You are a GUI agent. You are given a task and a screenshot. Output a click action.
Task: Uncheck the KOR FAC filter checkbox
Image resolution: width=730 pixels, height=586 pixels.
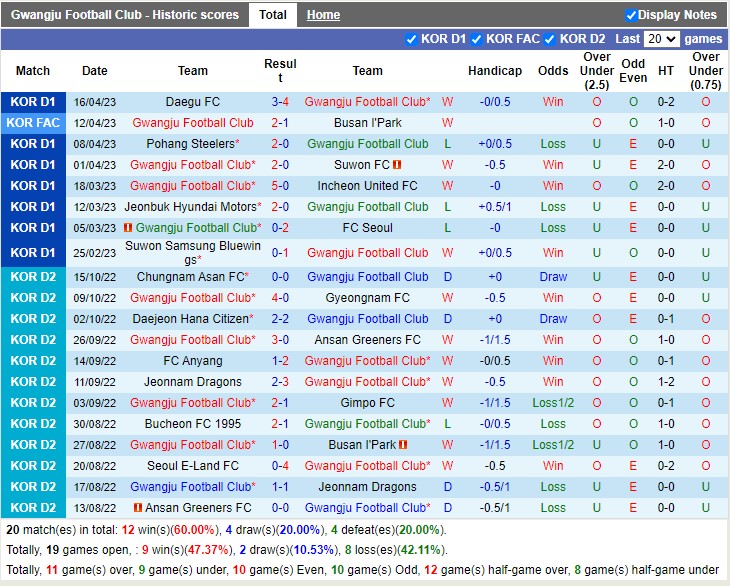(x=476, y=40)
